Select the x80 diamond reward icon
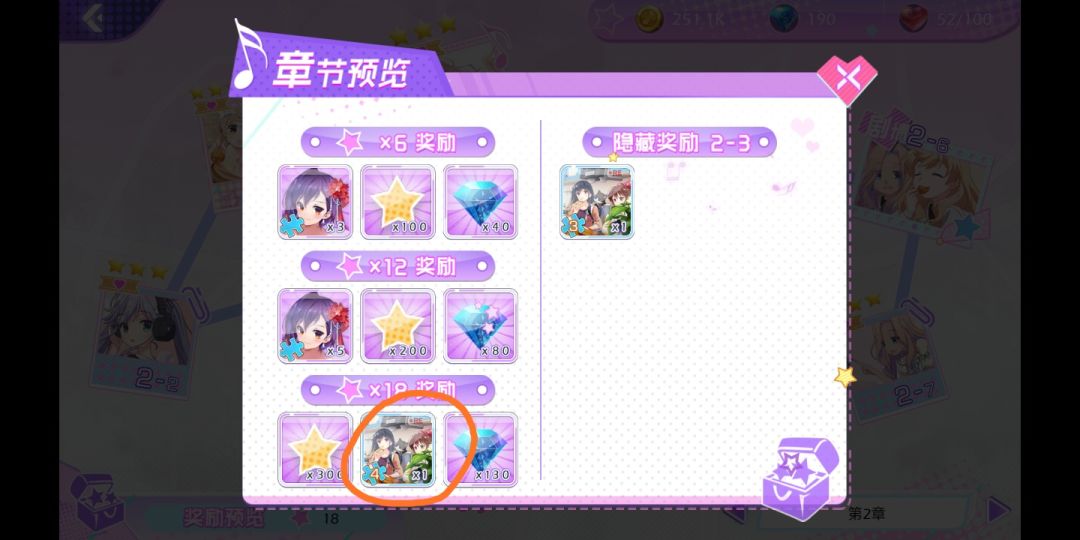This screenshot has height=540, width=1080. pyautogui.click(x=480, y=326)
